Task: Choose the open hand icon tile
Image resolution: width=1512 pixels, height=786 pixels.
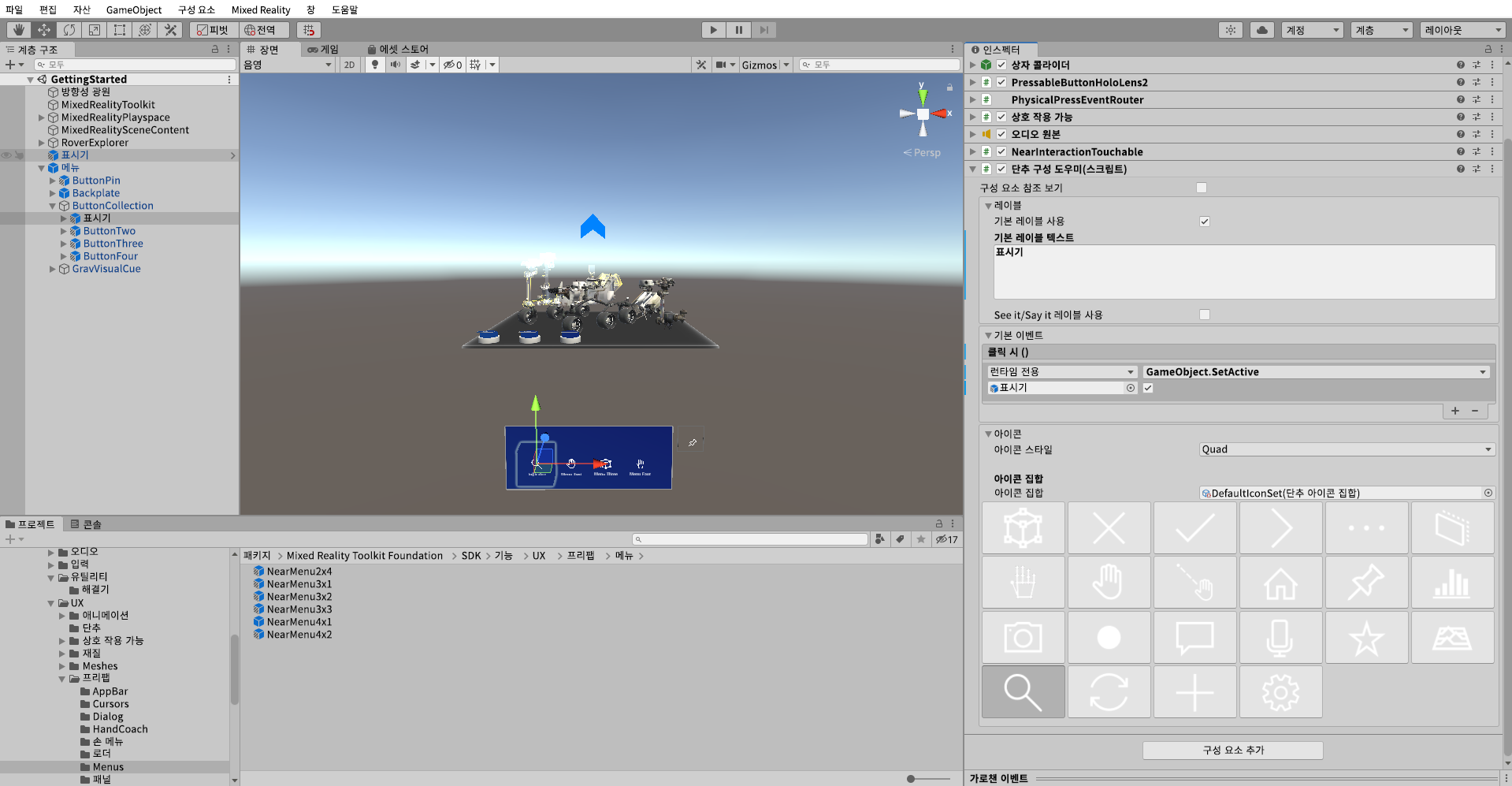Action: coord(1109,583)
